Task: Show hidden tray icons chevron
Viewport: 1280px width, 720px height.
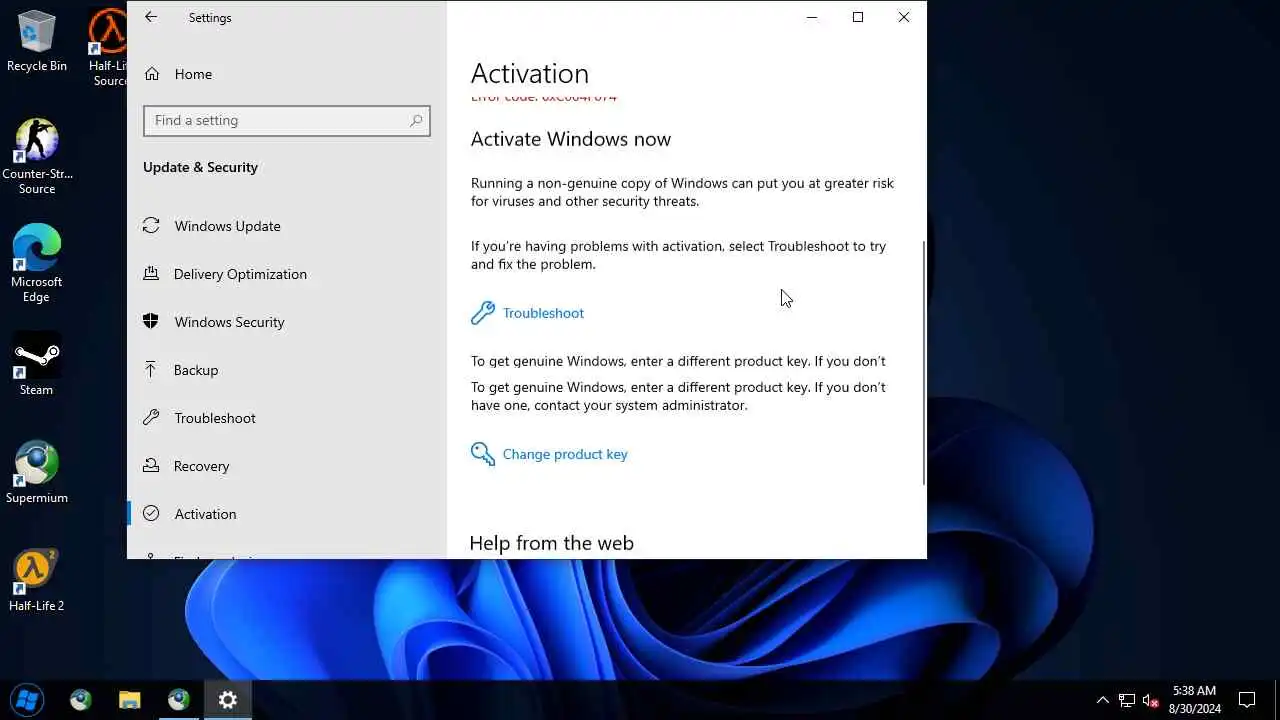Action: click(x=1103, y=700)
